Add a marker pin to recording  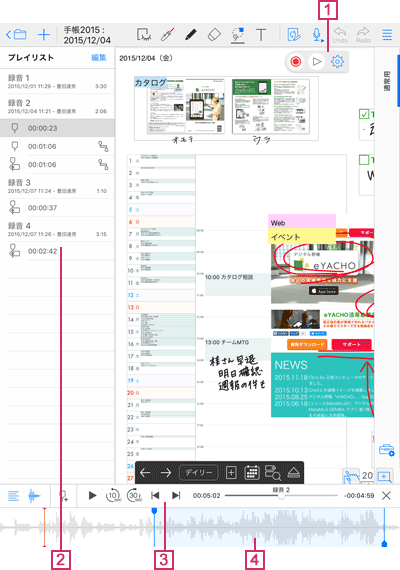click(64, 496)
